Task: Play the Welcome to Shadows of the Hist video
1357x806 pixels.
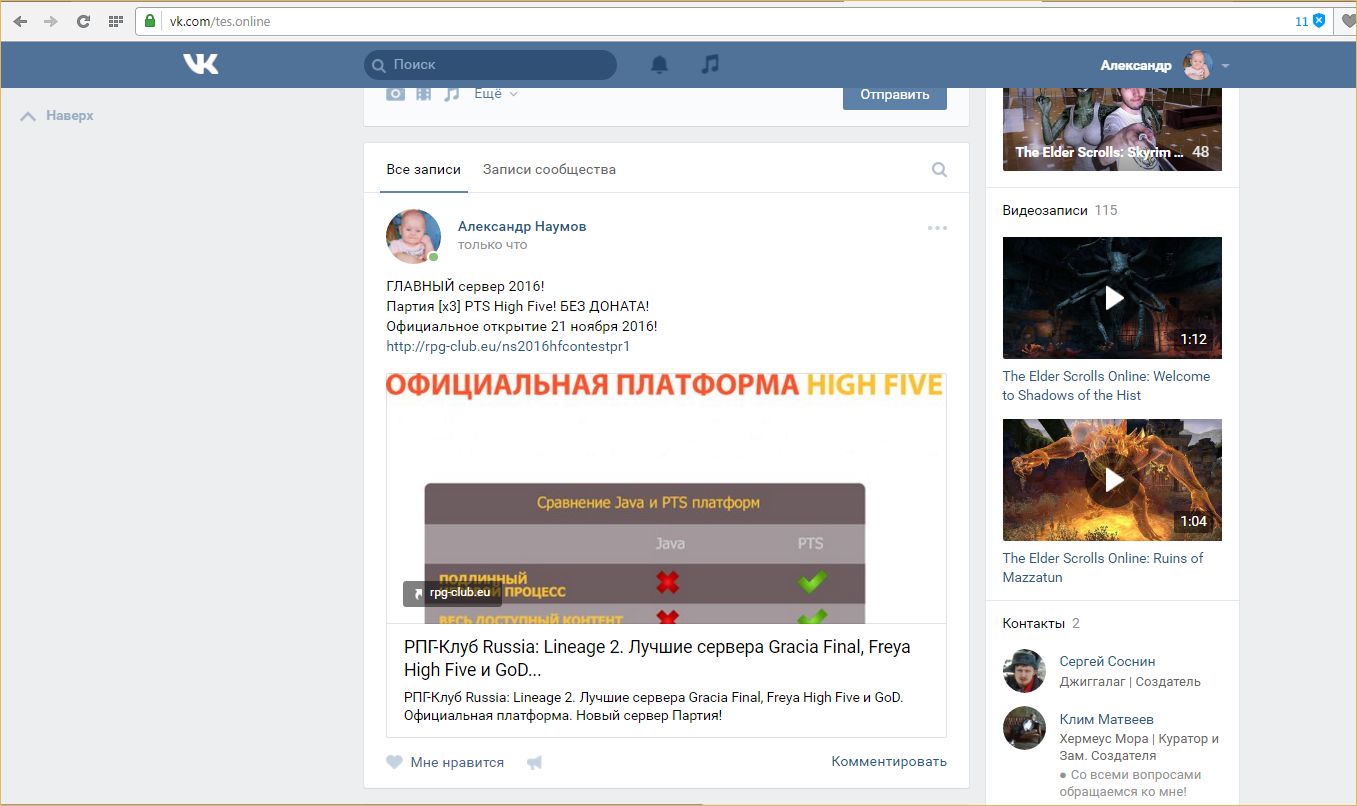Action: tap(1112, 298)
